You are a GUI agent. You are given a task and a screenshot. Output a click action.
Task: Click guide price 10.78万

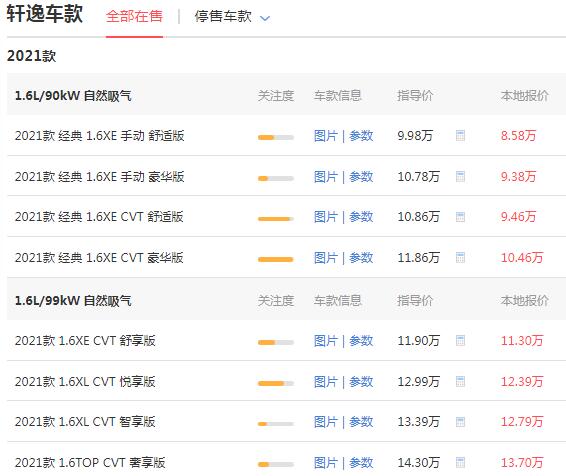[419, 176]
